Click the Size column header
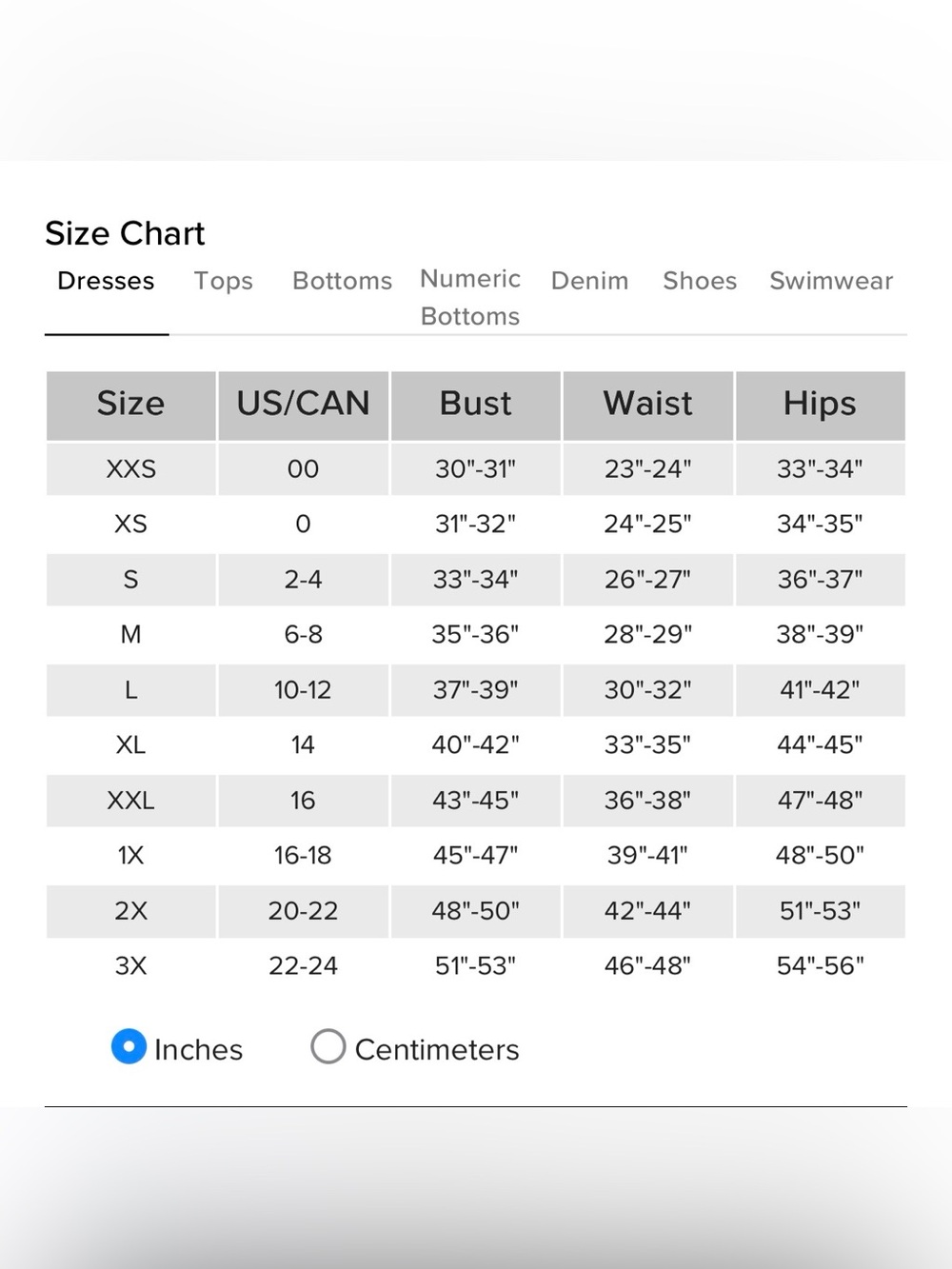This screenshot has height=1269, width=952. point(131,405)
